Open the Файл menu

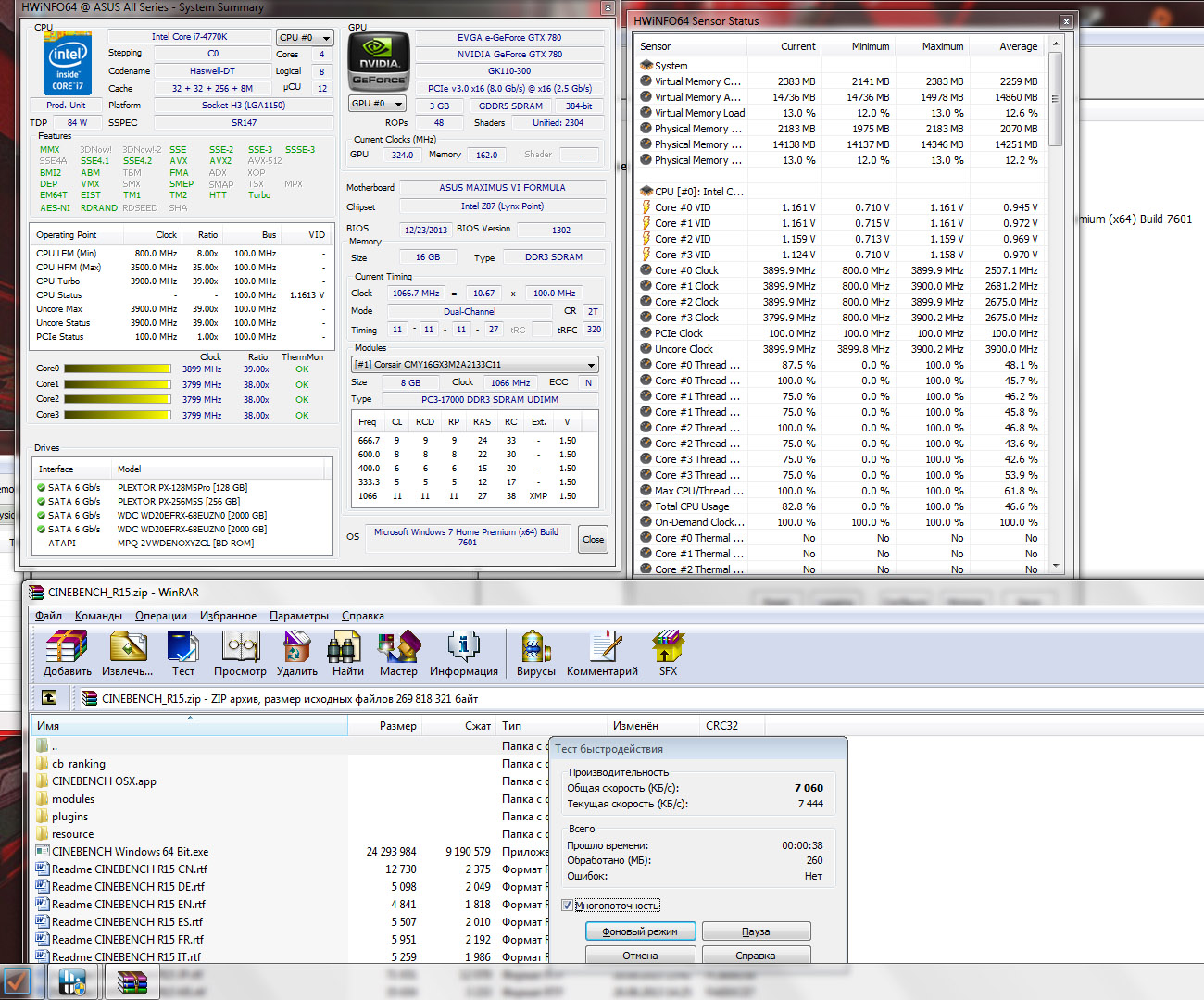(x=48, y=616)
